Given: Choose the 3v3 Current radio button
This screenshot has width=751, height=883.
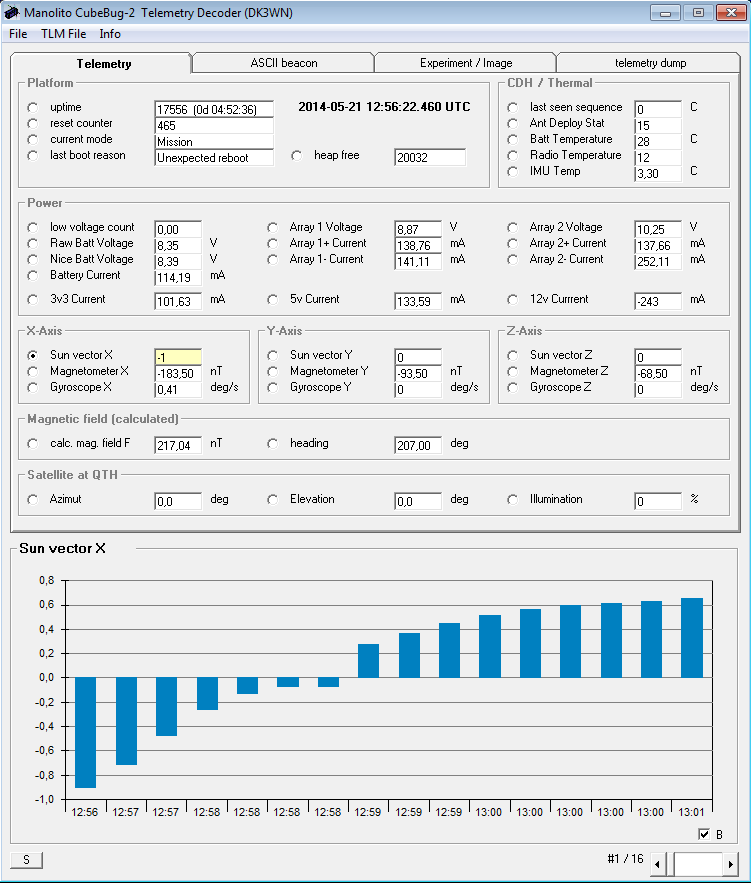Looking at the screenshot, I should point(33,300).
